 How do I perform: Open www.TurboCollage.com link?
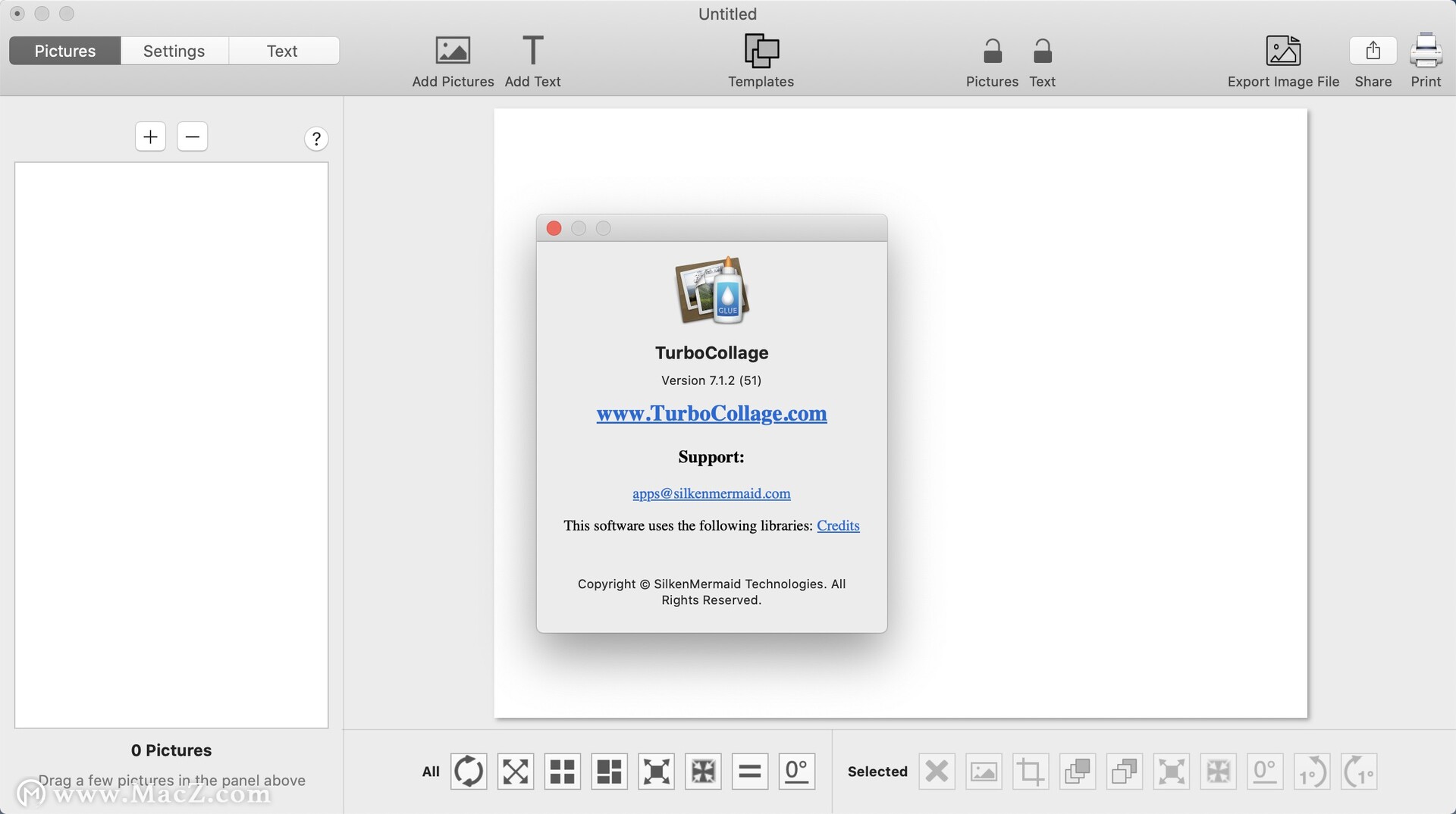tap(711, 413)
